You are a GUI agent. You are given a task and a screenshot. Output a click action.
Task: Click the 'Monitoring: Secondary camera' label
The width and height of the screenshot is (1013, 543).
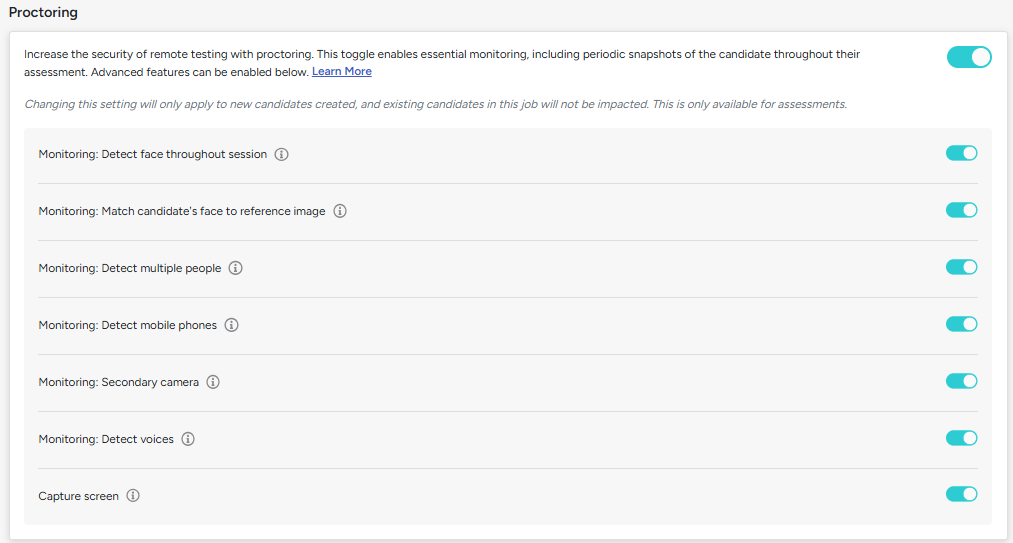pyautogui.click(x=119, y=382)
